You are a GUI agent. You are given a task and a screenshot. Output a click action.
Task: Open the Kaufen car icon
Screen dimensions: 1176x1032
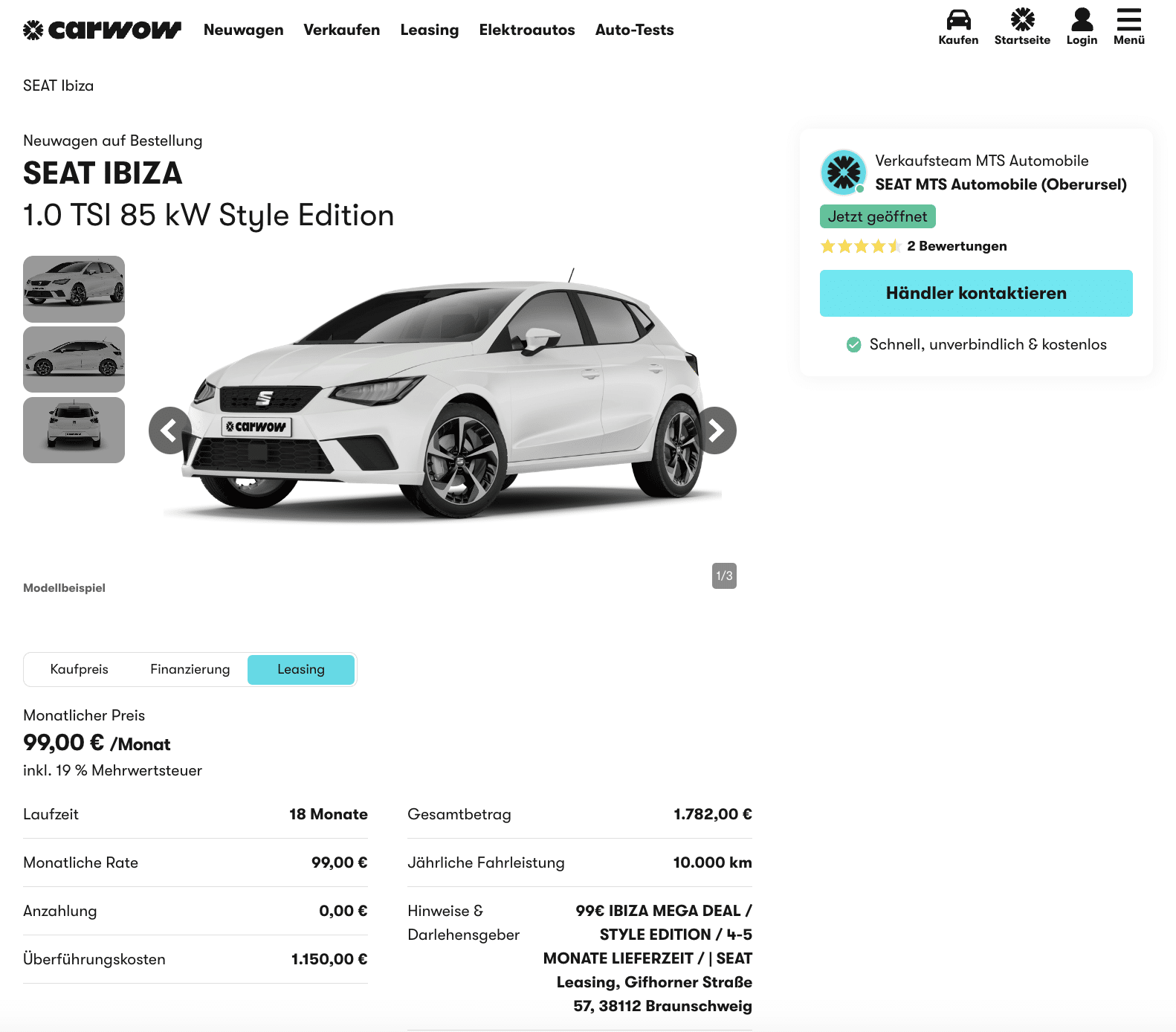pos(958,28)
